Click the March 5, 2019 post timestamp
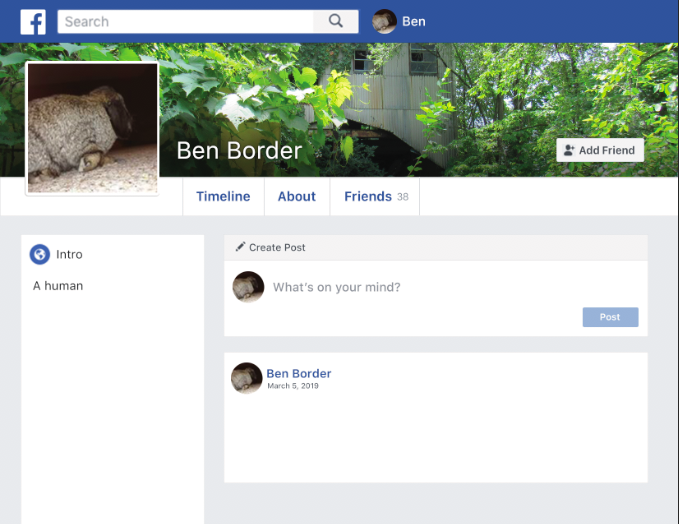 coord(293,386)
